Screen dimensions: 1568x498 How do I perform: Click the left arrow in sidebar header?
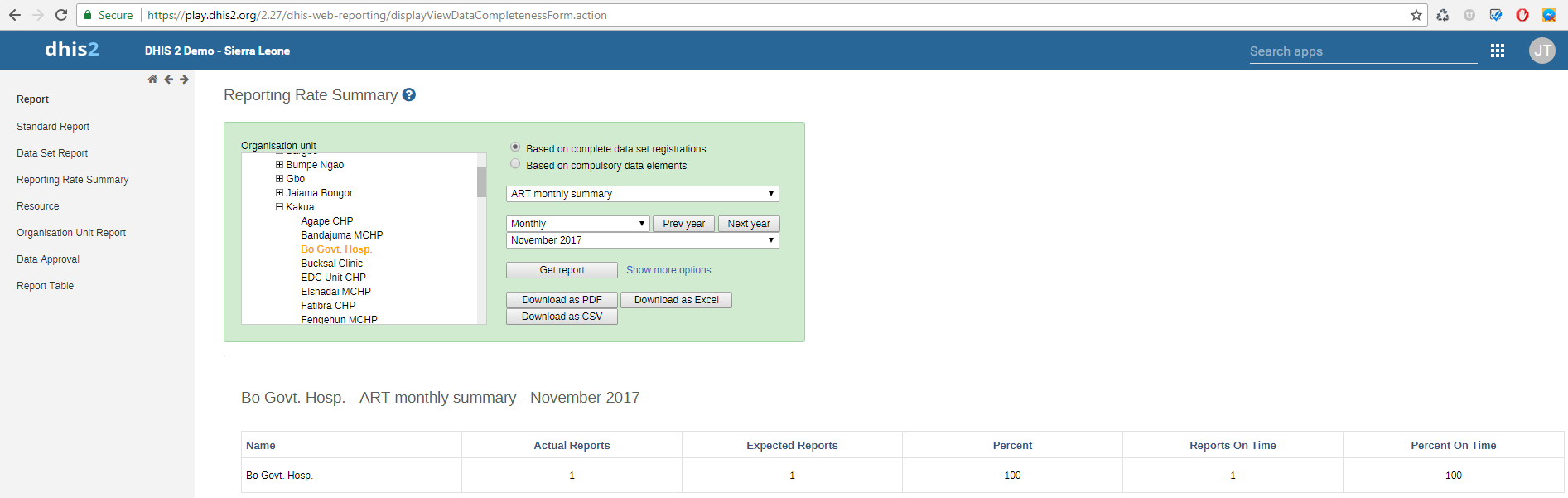[168, 80]
